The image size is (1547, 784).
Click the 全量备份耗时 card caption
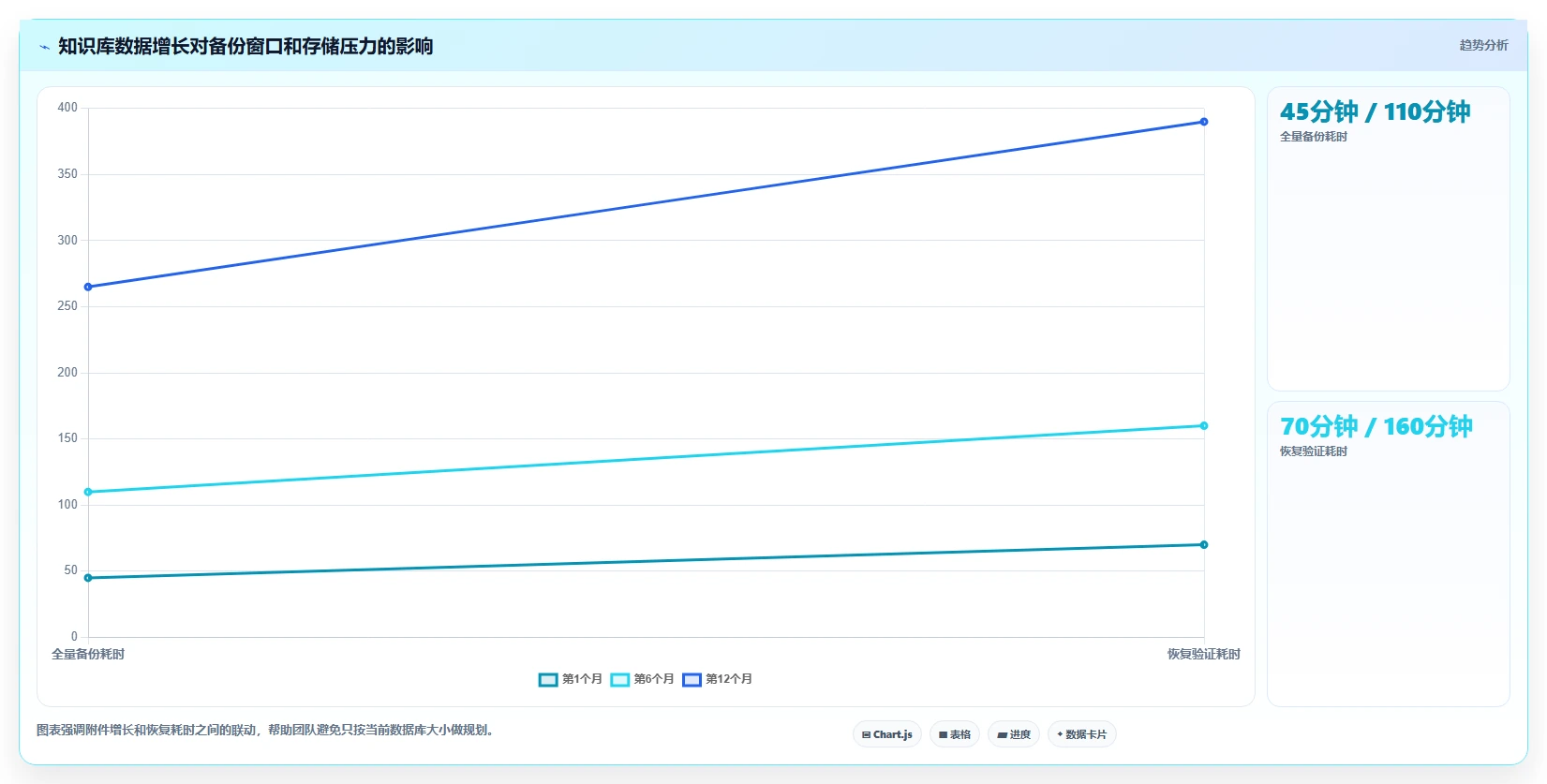tap(1314, 137)
